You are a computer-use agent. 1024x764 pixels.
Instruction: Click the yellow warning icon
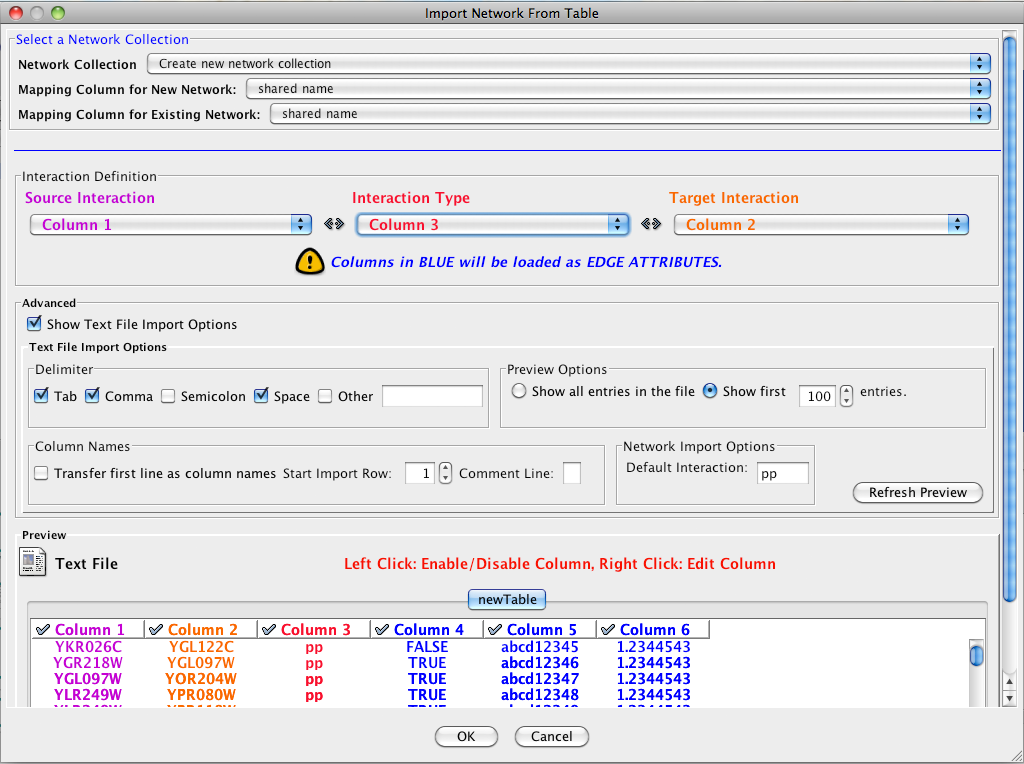(x=310, y=262)
